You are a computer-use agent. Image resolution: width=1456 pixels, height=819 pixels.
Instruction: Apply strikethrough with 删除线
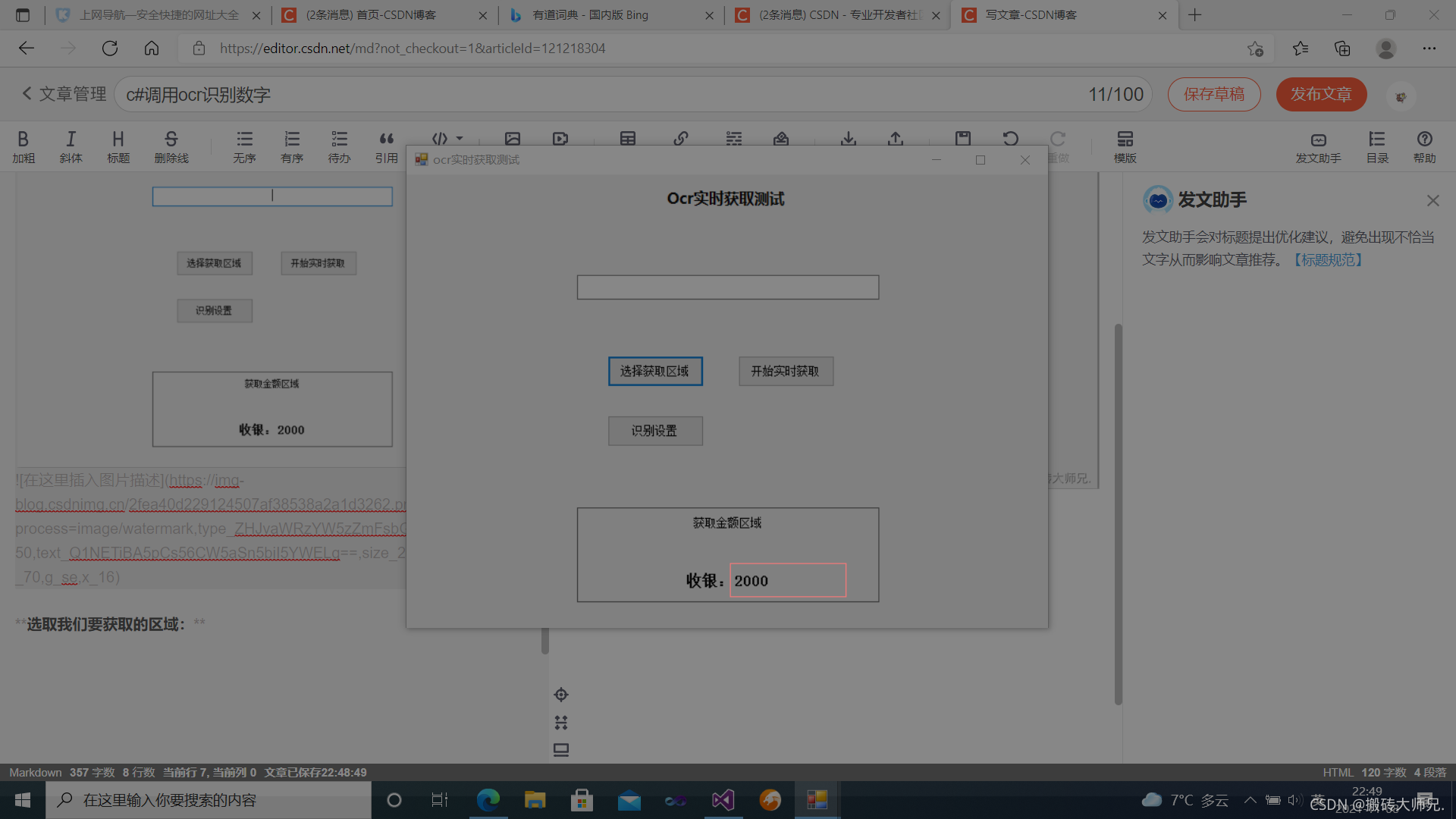171,146
